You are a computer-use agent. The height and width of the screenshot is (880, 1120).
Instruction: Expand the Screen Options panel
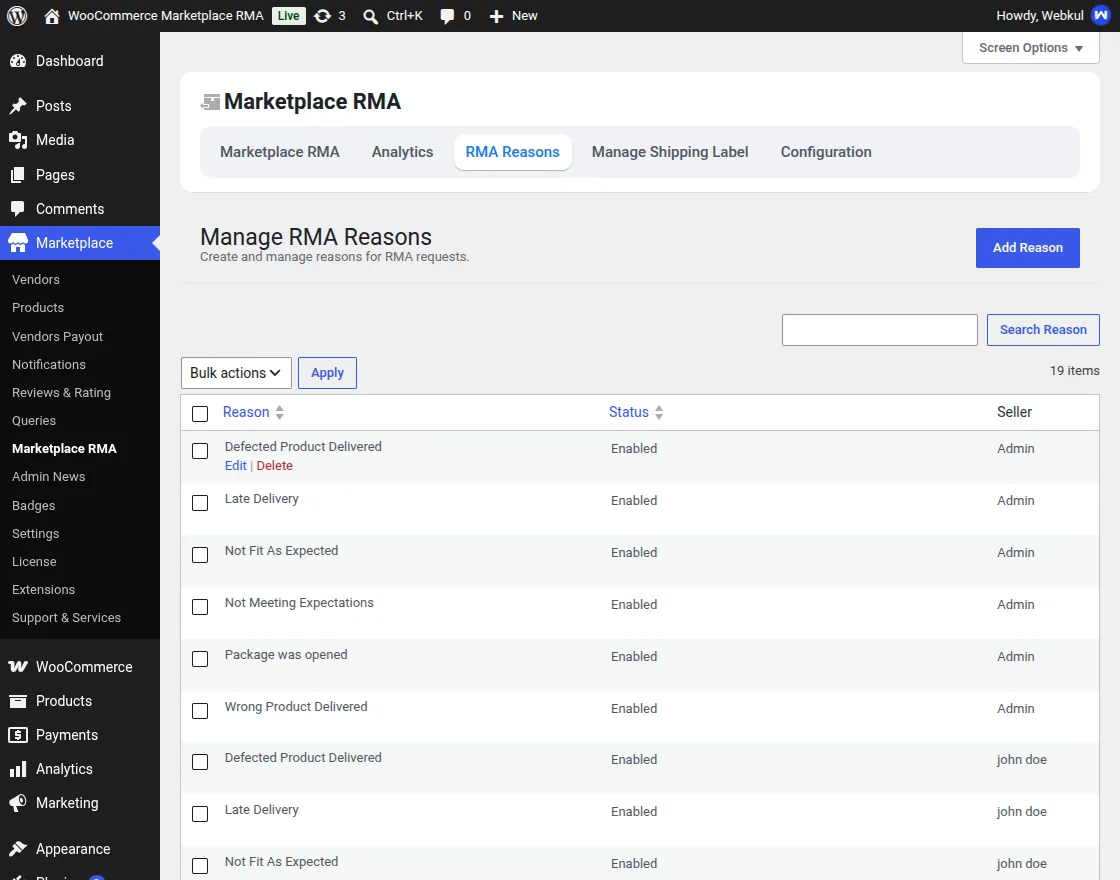pyautogui.click(x=1030, y=48)
